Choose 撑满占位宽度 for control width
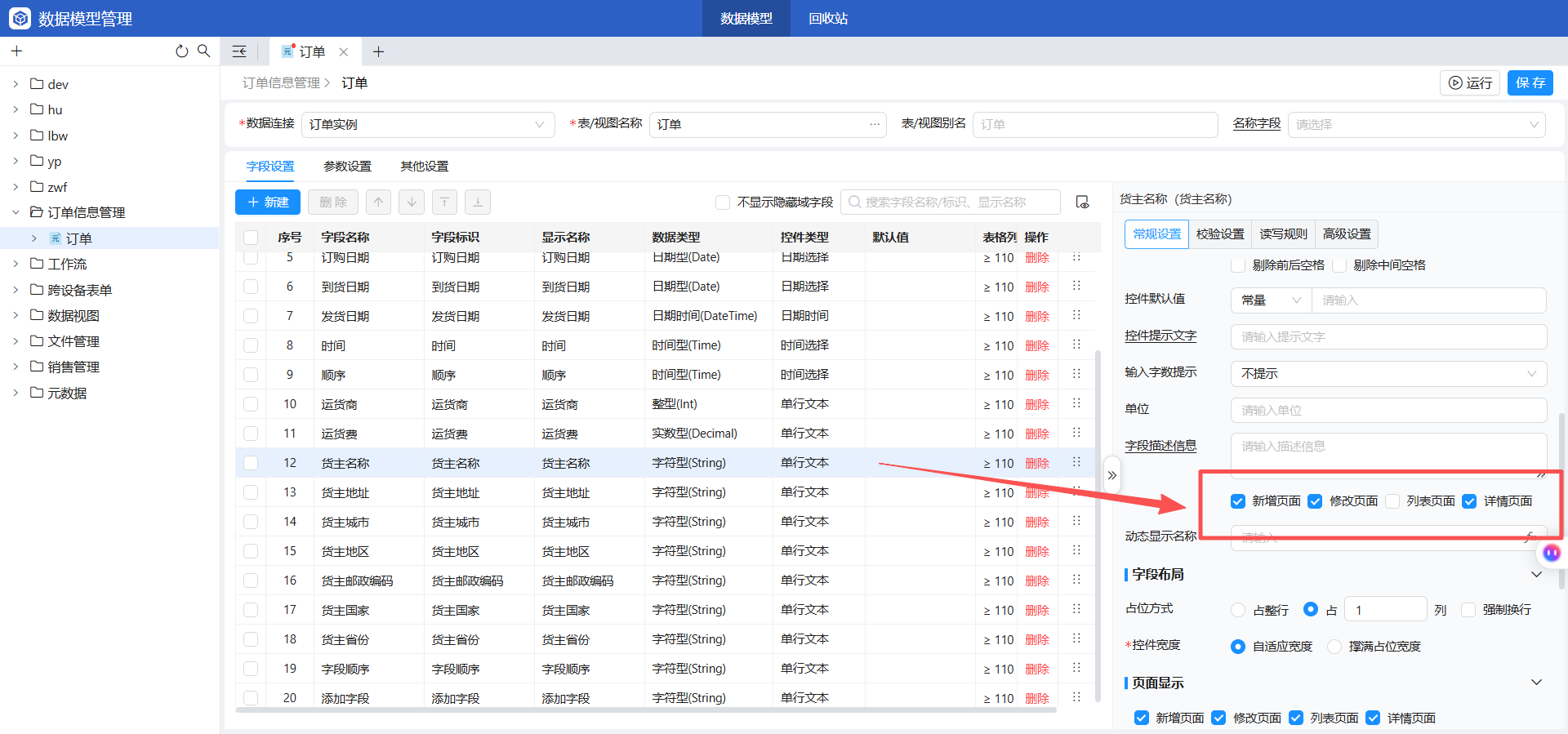1568x734 pixels. (1334, 647)
